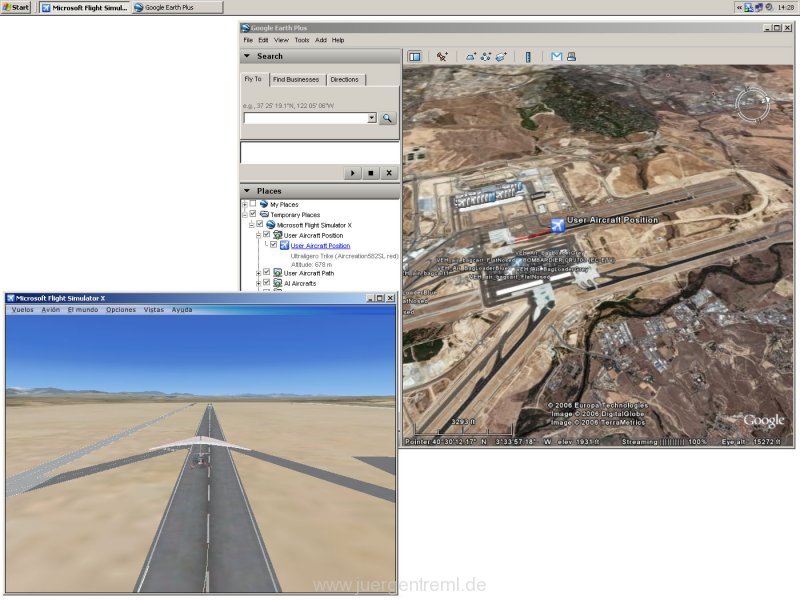Click the Altitude: 678 m text in Places
This screenshot has height=600, width=800.
point(311,264)
